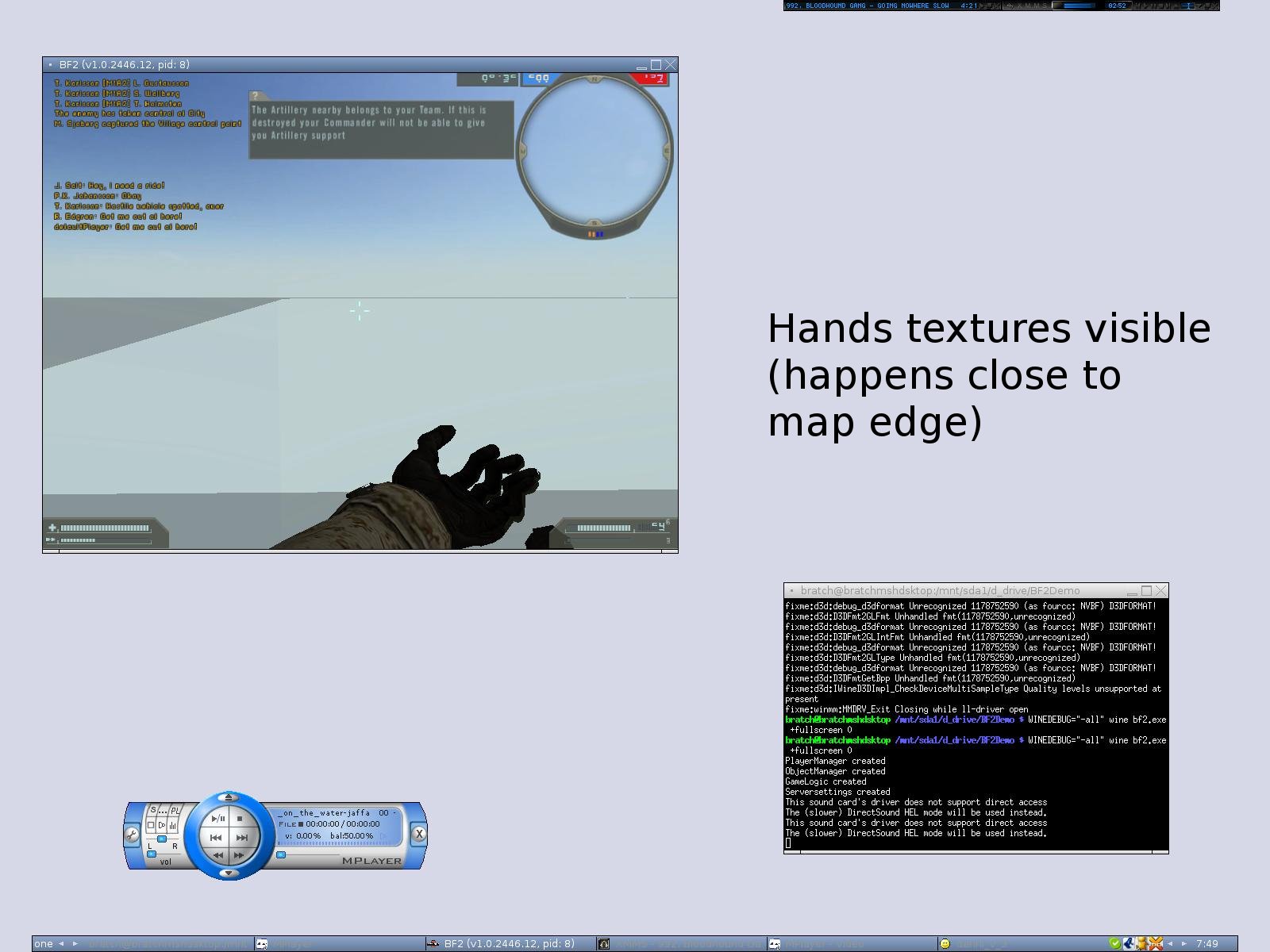Viewport: 1270px width, 952px height.
Task: Rewind the track in MPlayer
Action: (x=218, y=855)
